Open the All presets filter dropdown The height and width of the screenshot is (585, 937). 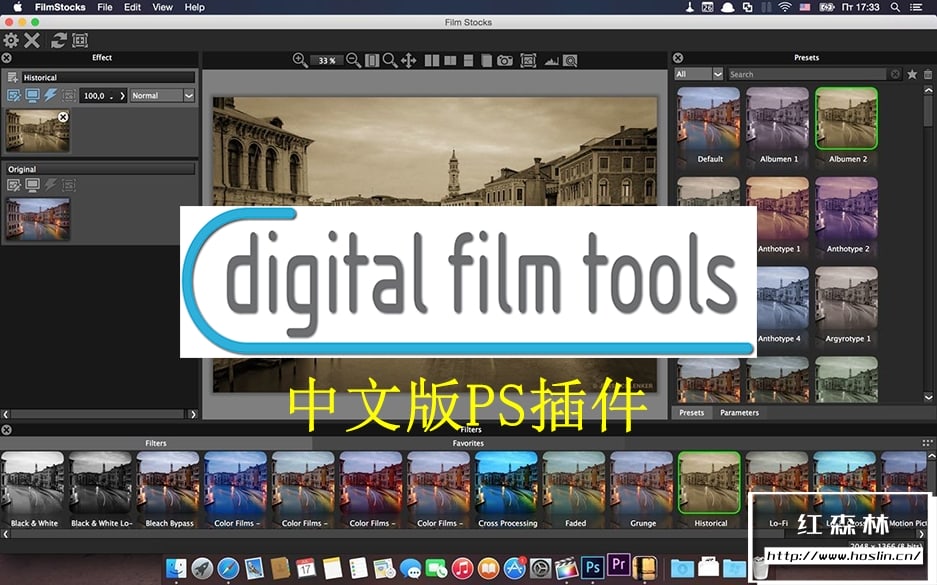pos(699,74)
